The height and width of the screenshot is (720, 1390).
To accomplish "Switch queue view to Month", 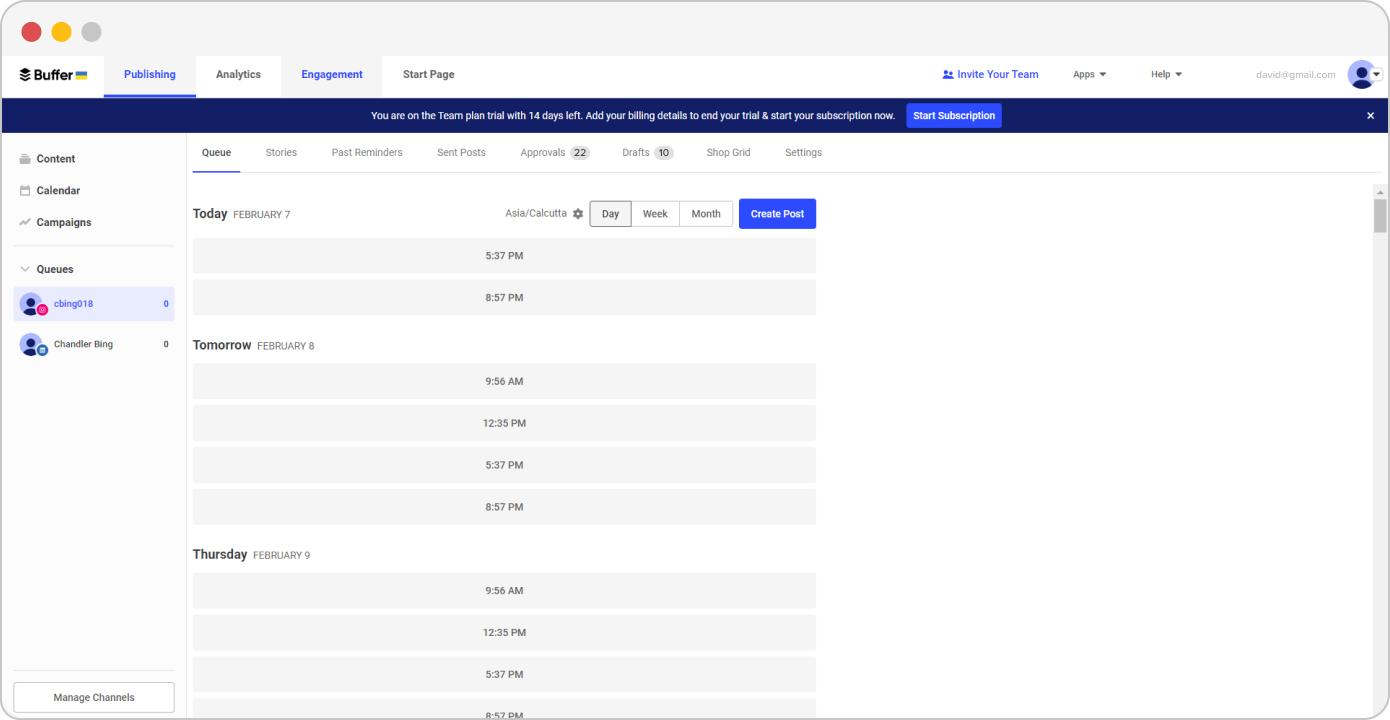I will [x=706, y=214].
